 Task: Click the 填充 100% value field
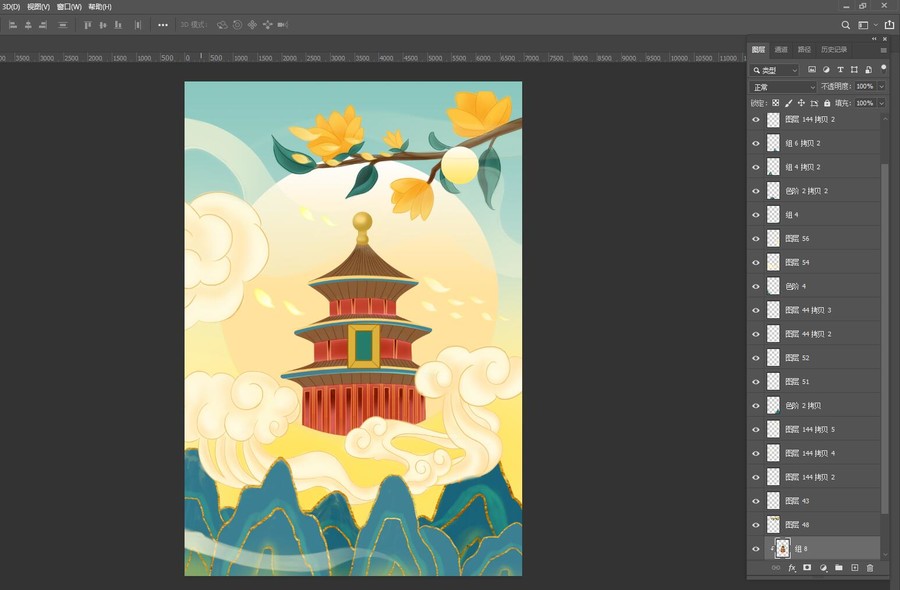[865, 103]
